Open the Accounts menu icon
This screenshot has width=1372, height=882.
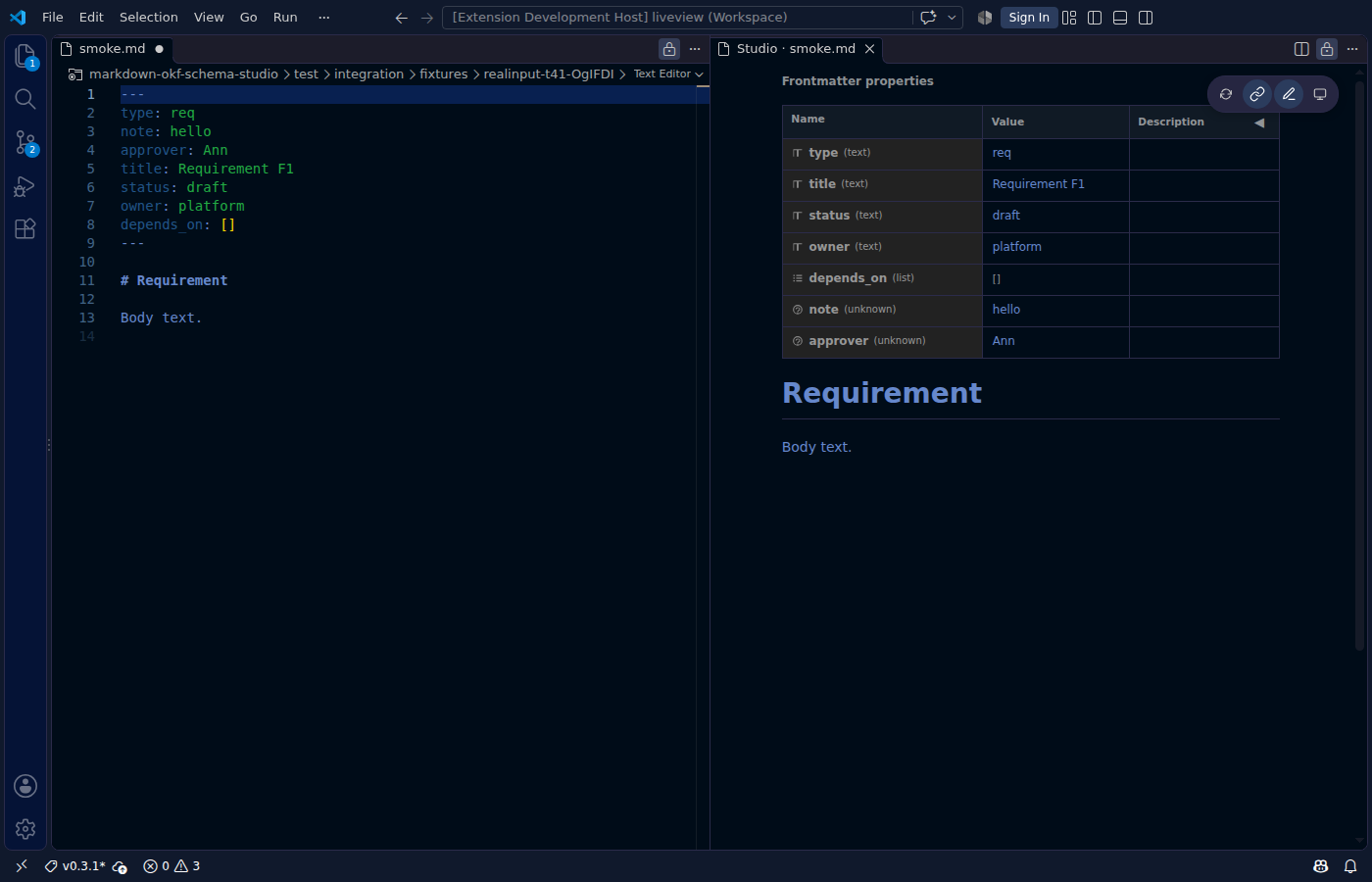pos(25,786)
